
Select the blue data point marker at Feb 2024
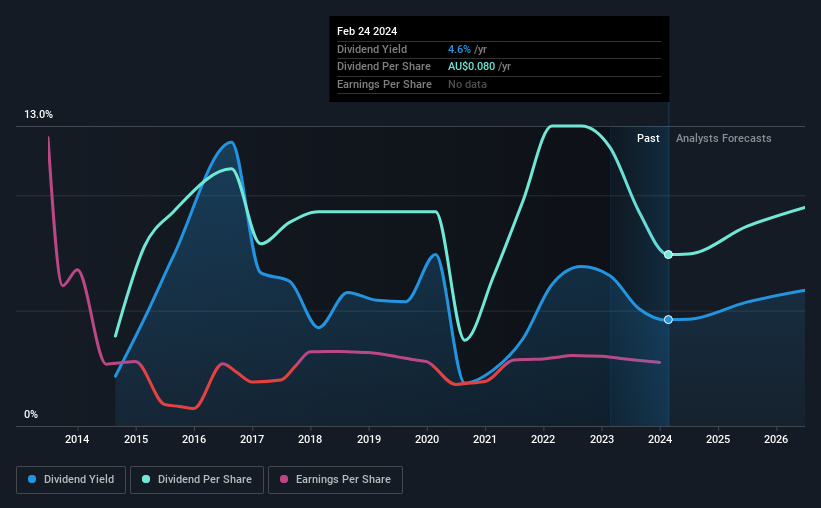[x=668, y=319]
